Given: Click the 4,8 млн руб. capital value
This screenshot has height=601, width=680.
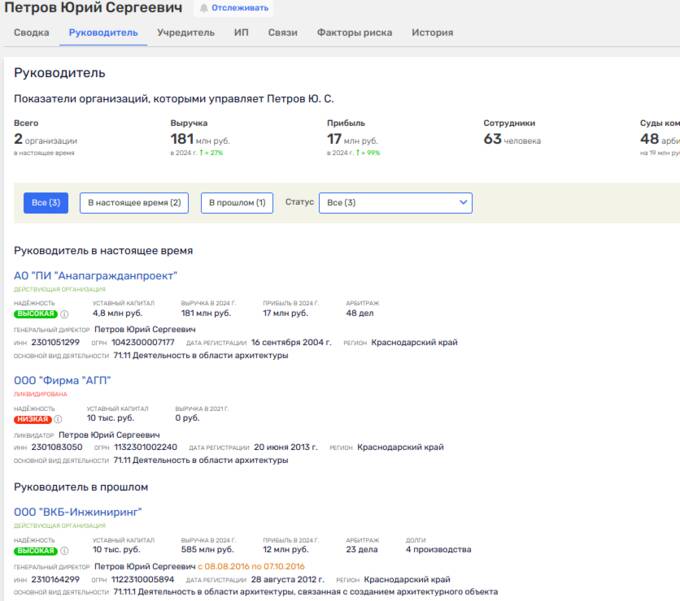Looking at the screenshot, I should point(118,313).
